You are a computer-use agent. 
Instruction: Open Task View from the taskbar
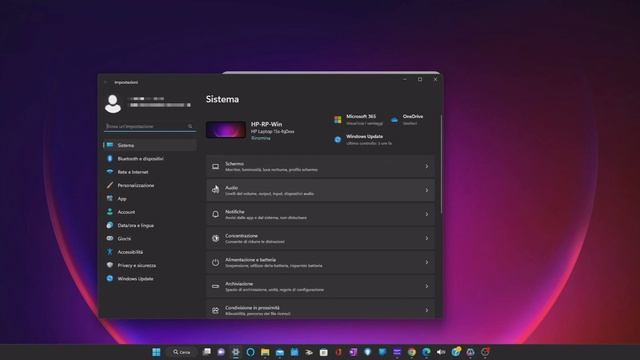click(x=207, y=352)
